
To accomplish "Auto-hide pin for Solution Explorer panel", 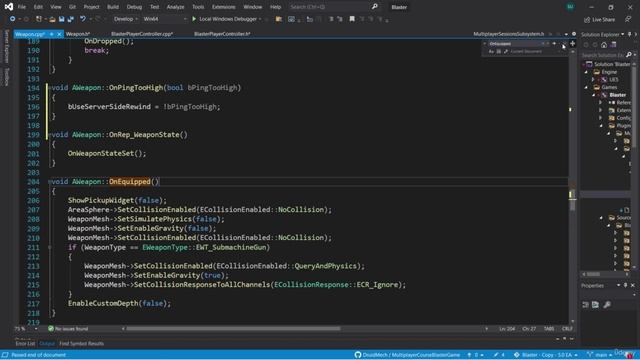I will pyautogui.click(x=629, y=34).
